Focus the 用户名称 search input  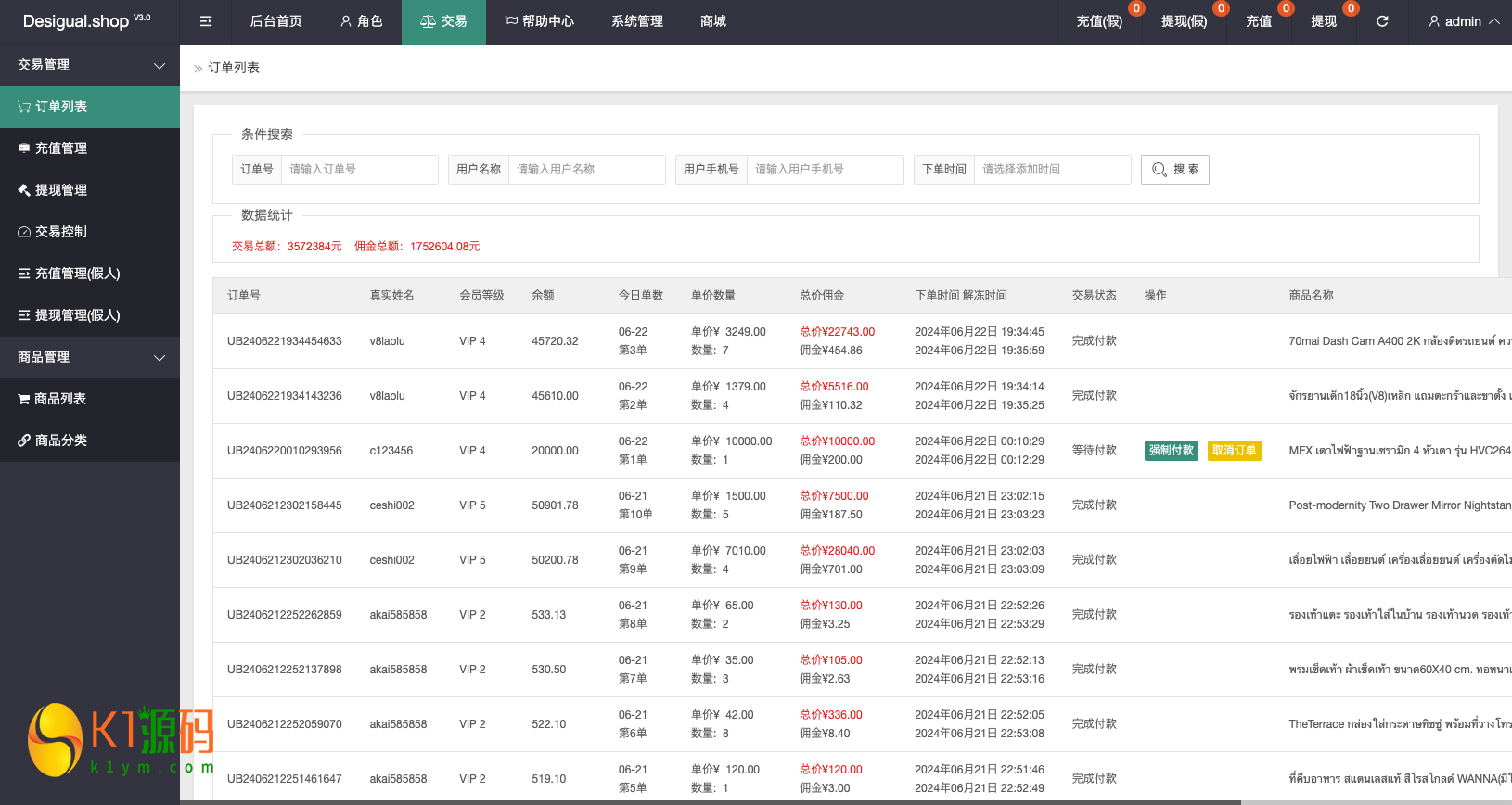pos(586,170)
